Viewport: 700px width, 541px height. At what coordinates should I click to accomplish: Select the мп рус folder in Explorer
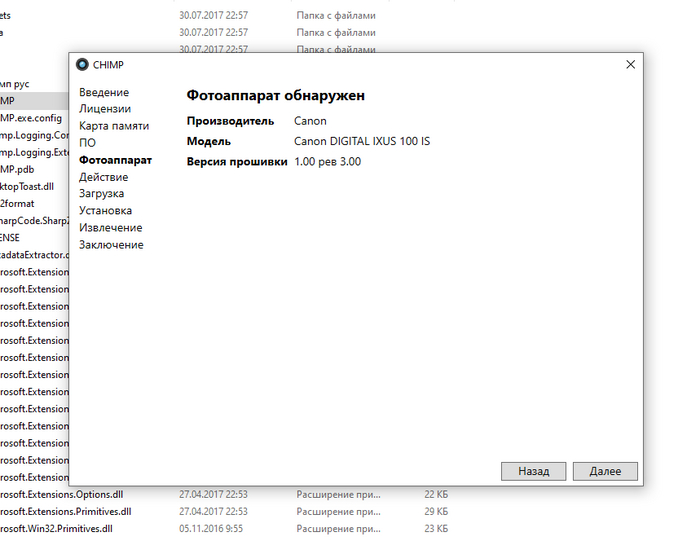[15, 84]
